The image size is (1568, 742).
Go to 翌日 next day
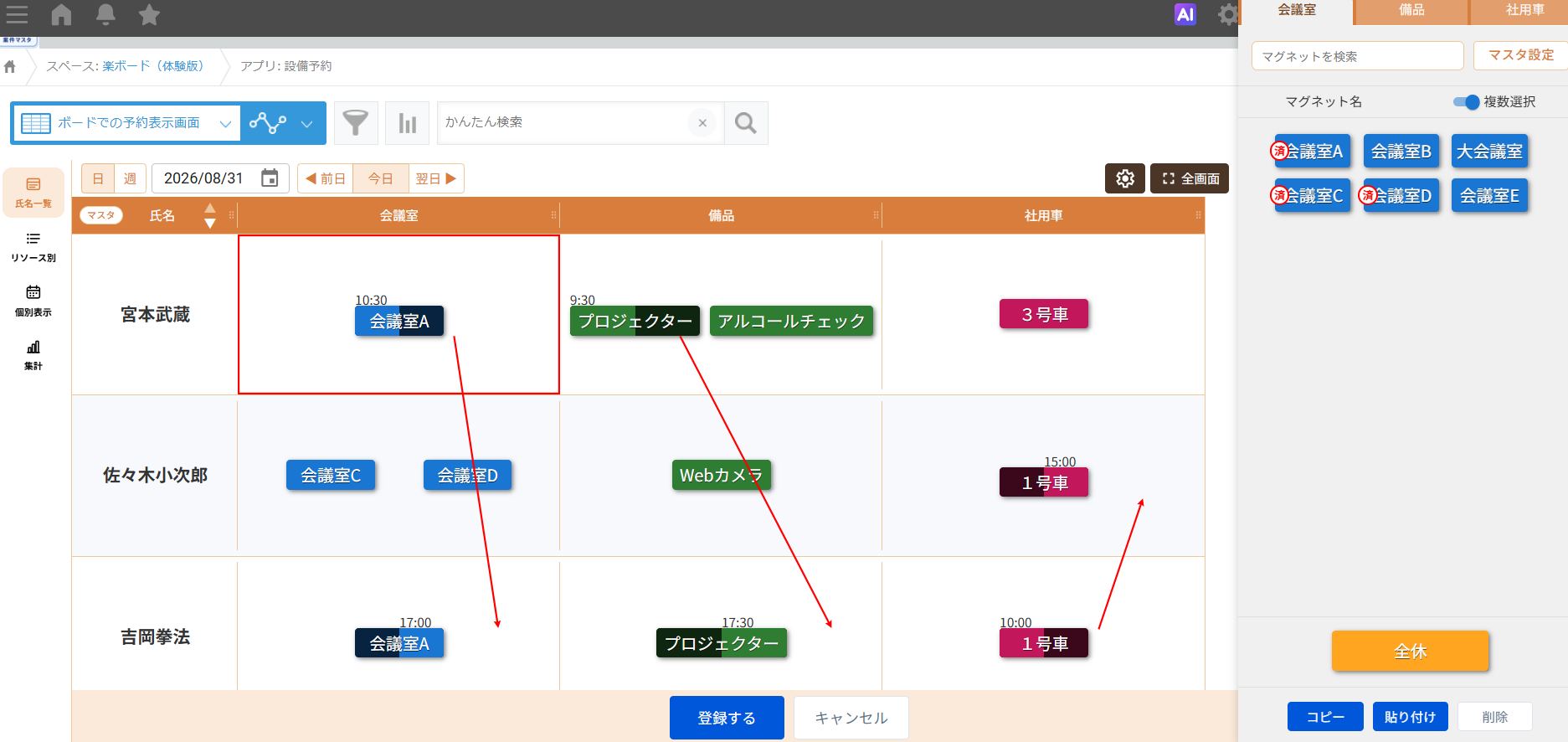(436, 178)
